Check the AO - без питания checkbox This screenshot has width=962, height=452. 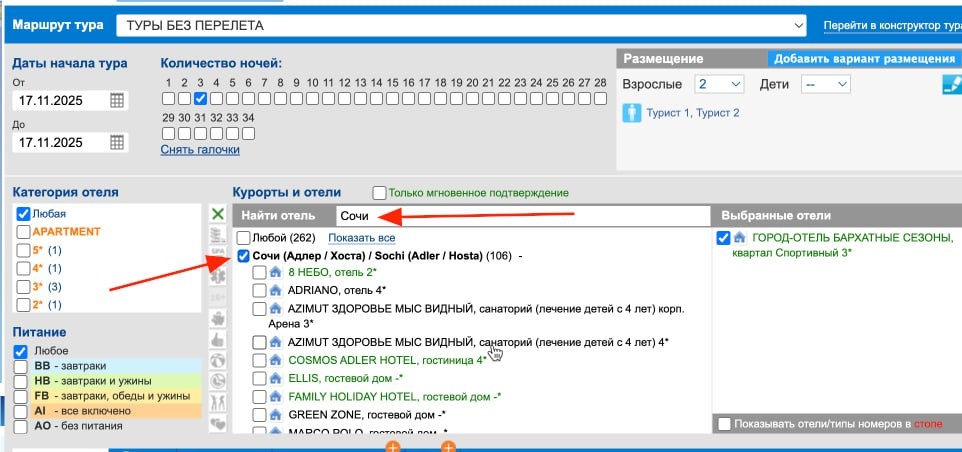(x=21, y=426)
